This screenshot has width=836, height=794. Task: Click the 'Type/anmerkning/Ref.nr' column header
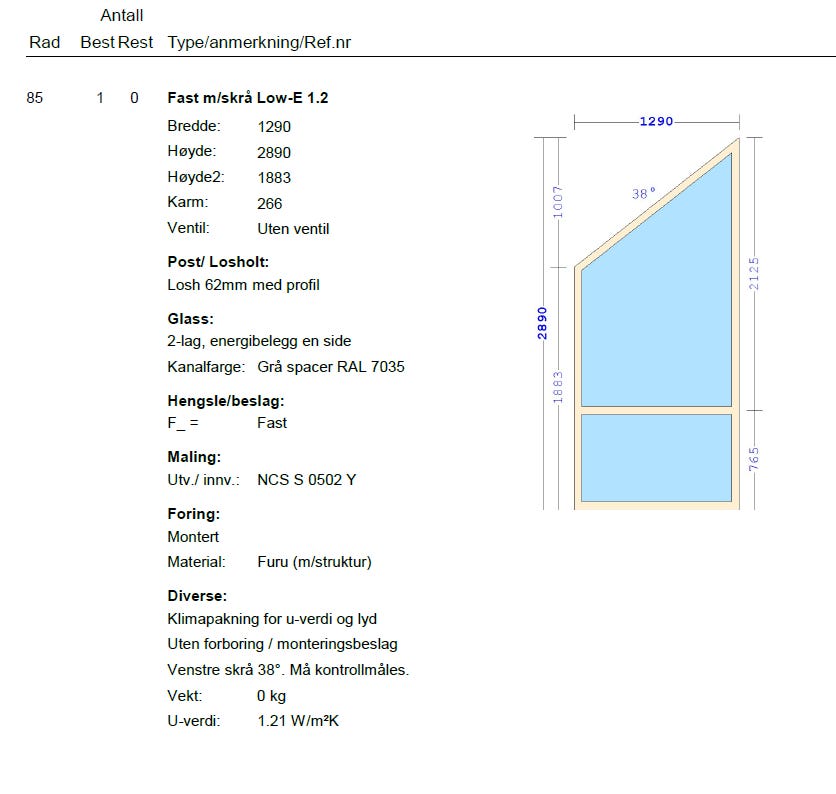tap(259, 42)
